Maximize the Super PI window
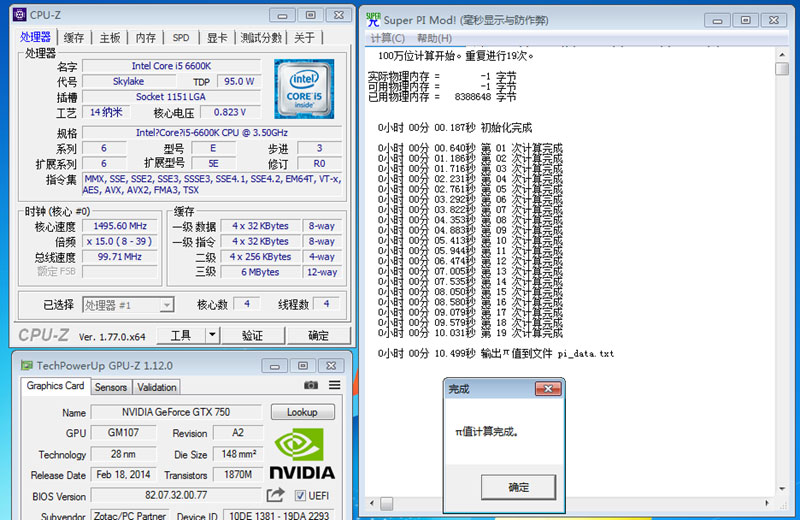800x520 pixels. coord(745,20)
